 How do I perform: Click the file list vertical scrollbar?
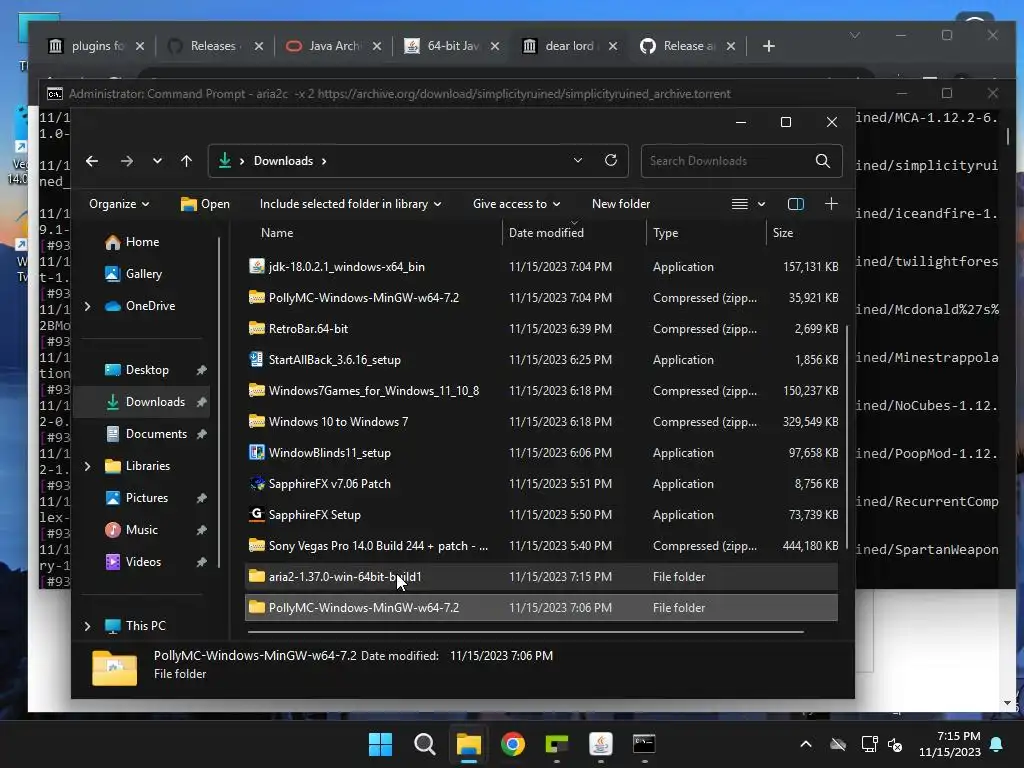(847, 438)
